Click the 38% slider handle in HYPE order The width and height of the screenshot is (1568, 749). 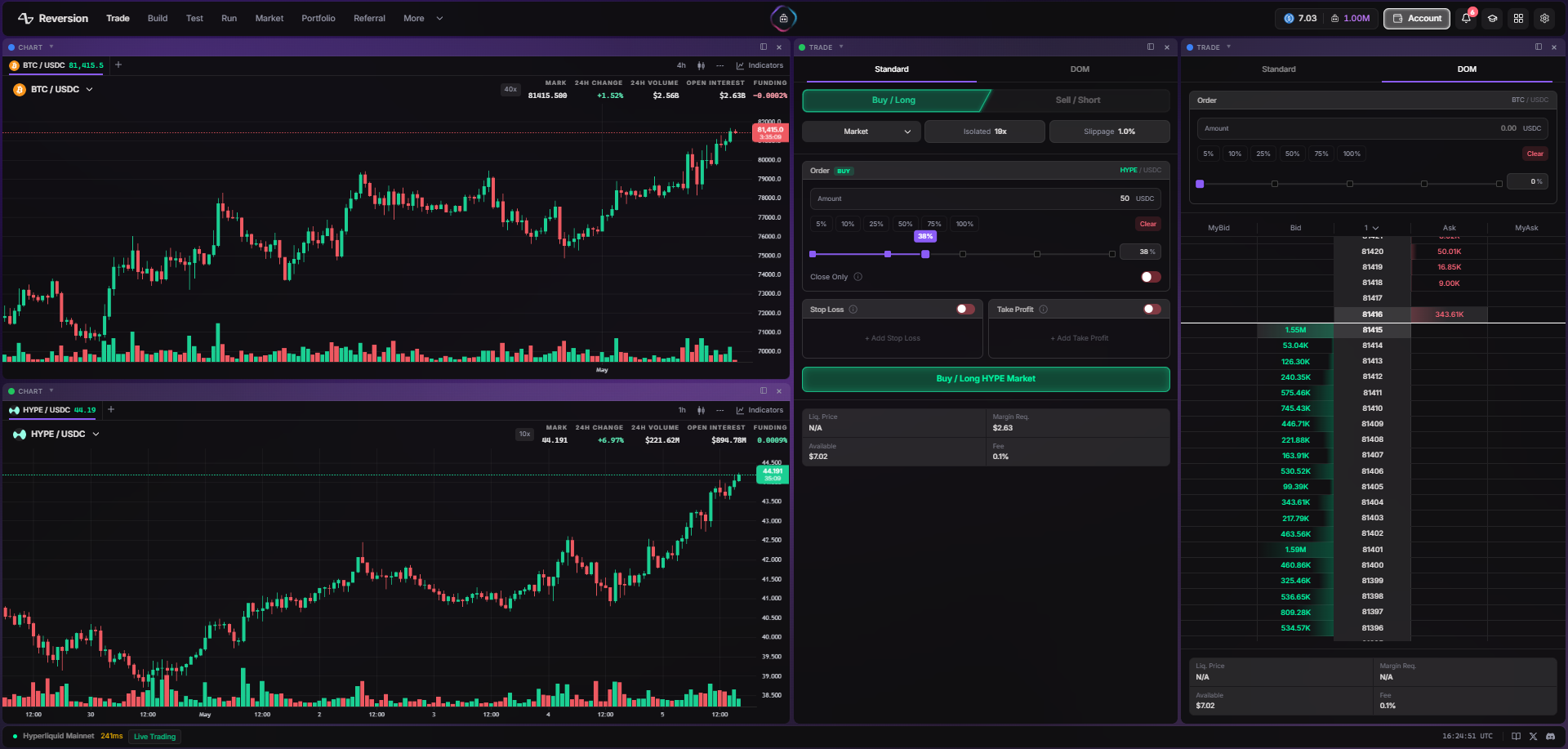click(x=925, y=254)
